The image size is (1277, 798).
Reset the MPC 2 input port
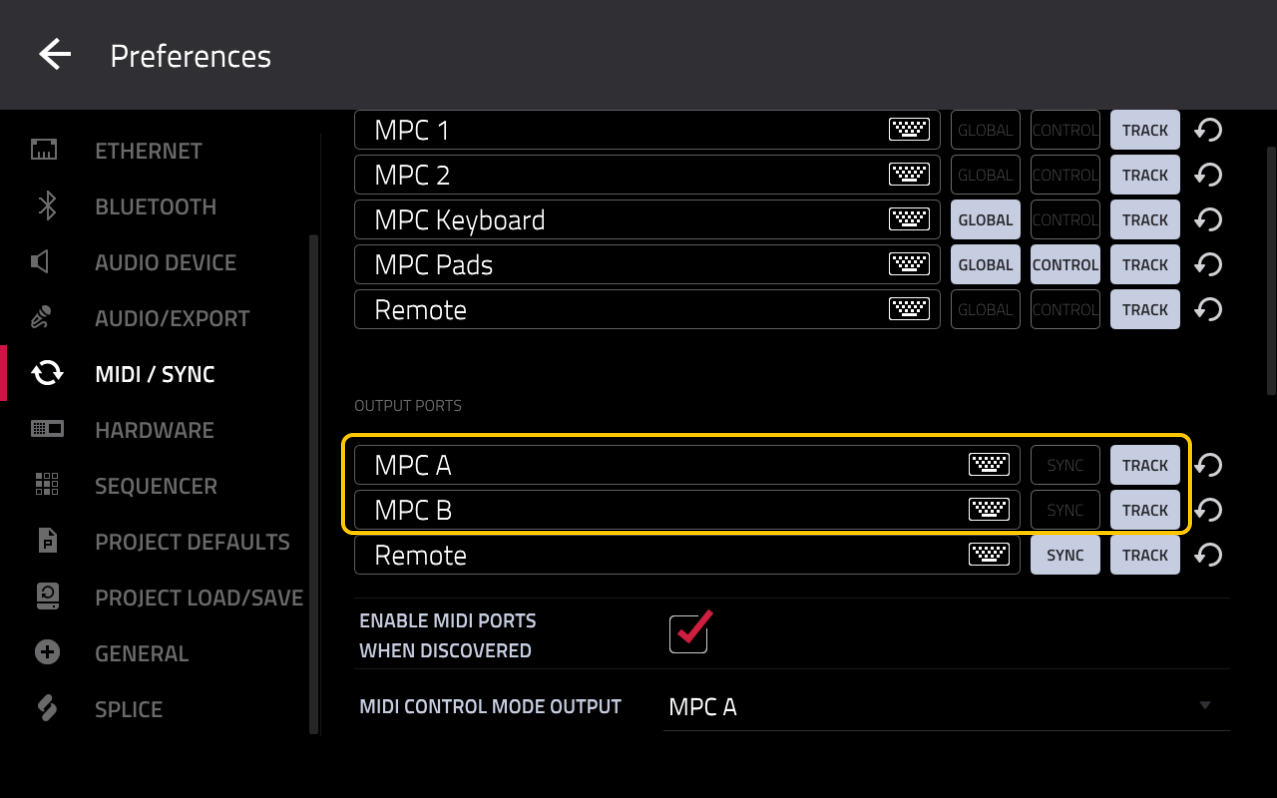1208,175
